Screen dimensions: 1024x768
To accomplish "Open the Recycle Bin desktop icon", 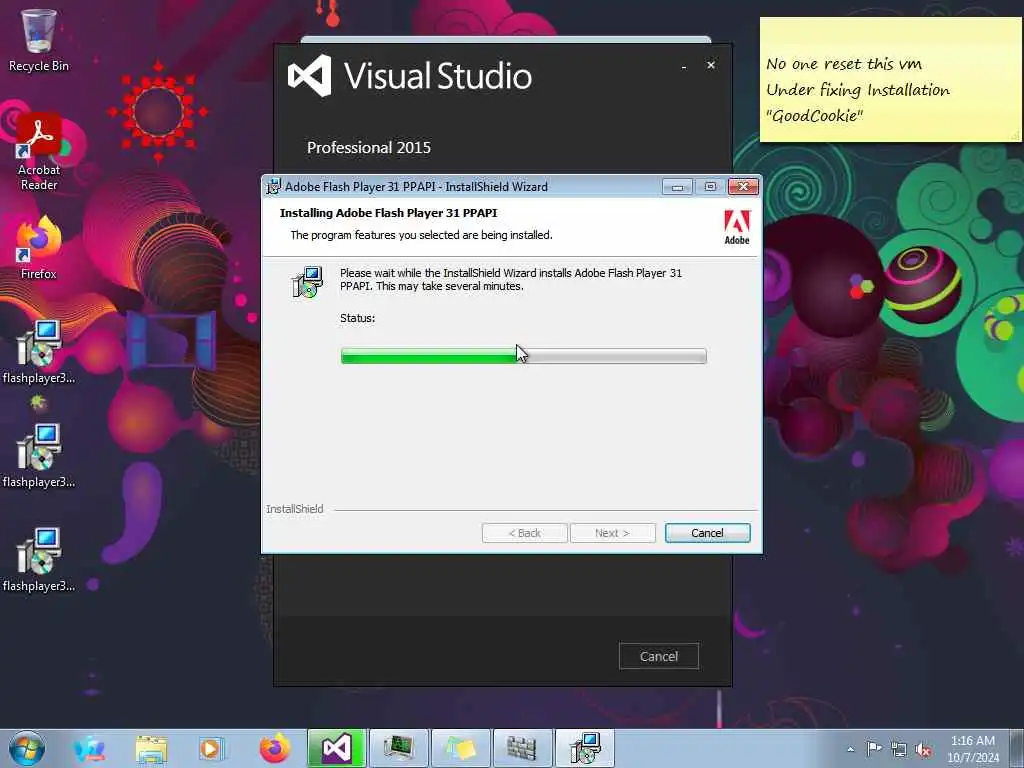I will pos(39,40).
